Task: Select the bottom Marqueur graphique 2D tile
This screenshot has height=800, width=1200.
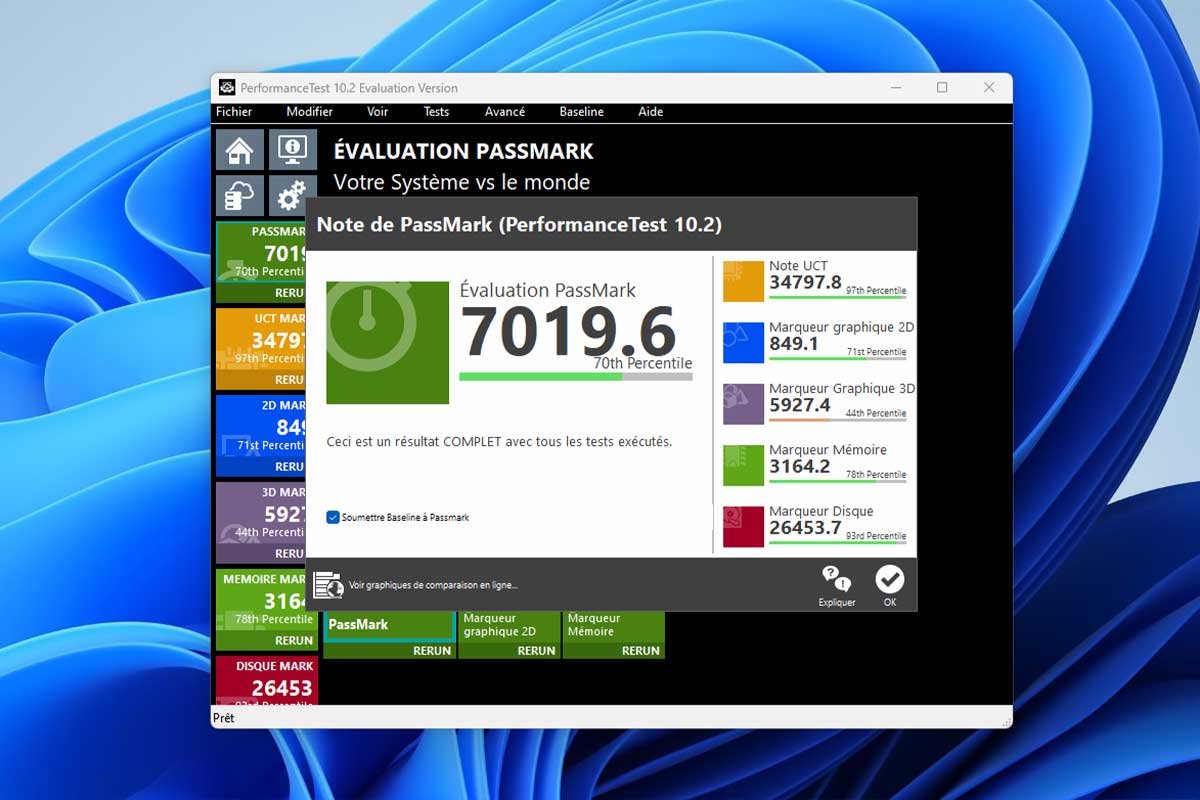Action: coord(509,626)
